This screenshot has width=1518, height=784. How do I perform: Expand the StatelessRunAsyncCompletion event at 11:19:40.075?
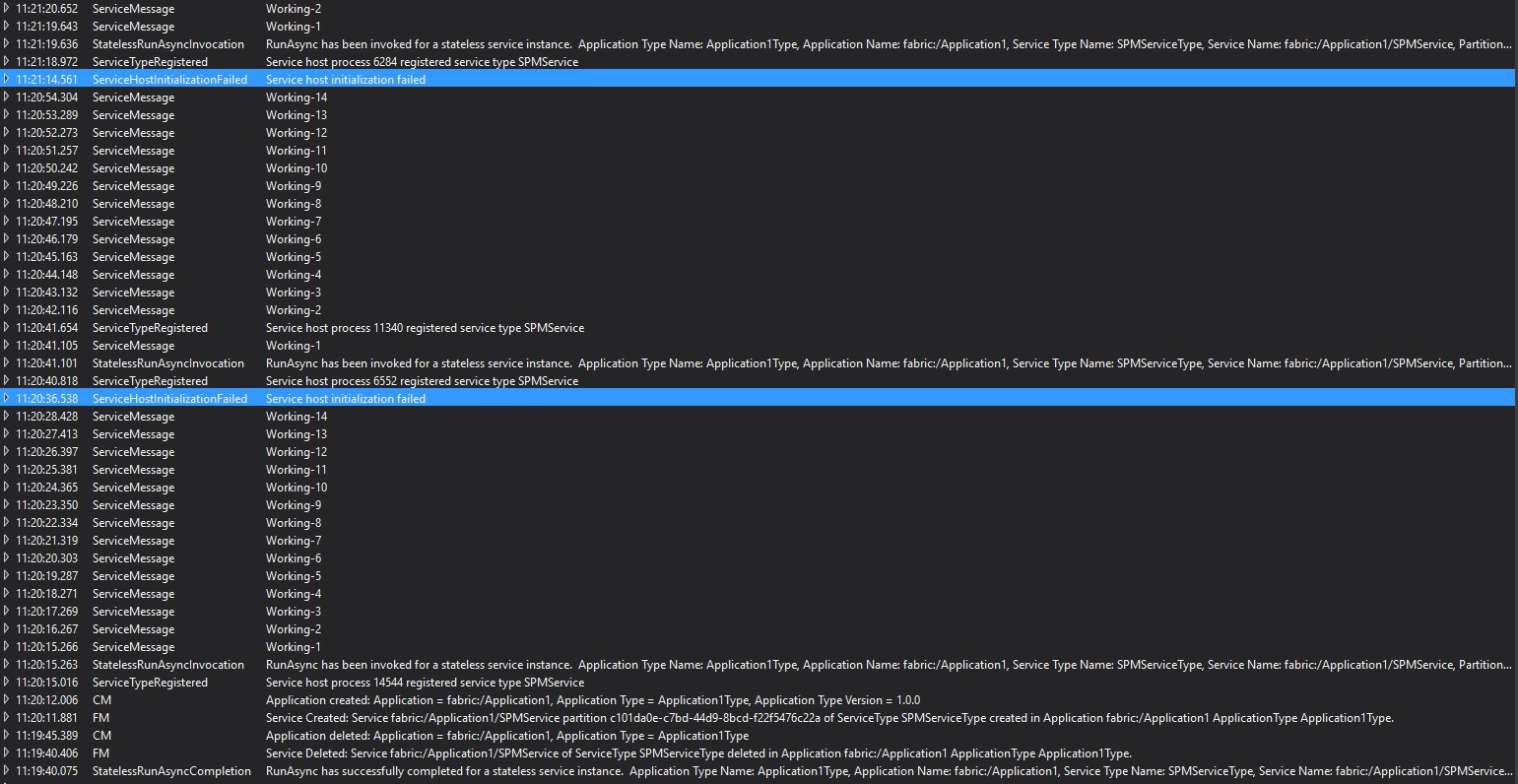click(x=7, y=770)
